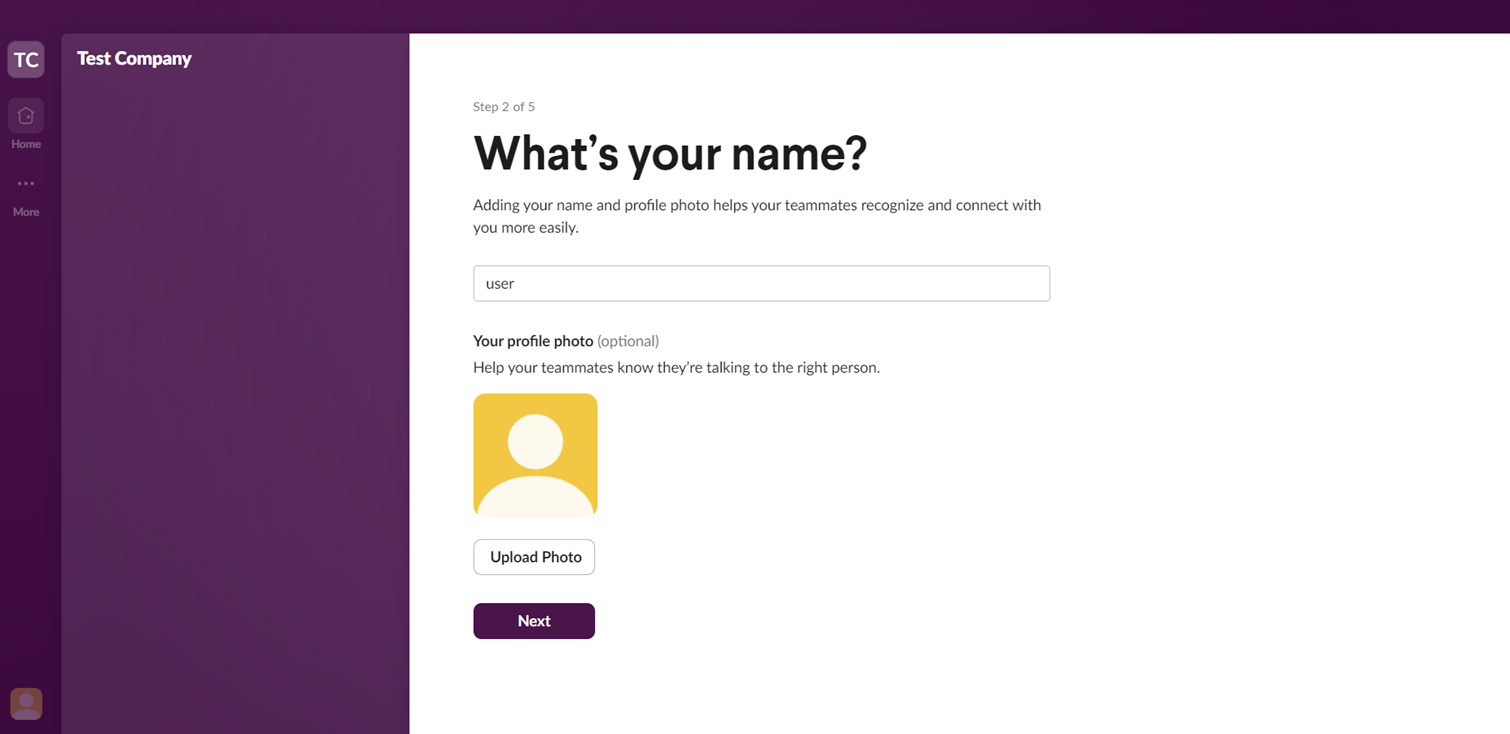Click the TC workspace icon
The width and height of the screenshot is (1510, 734).
click(26, 58)
